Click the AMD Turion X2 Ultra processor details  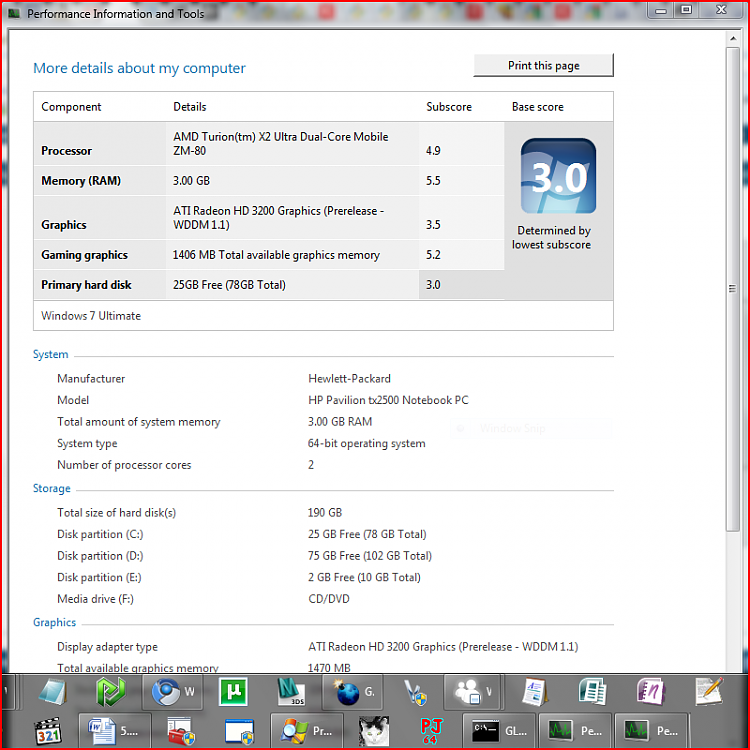tap(281, 143)
